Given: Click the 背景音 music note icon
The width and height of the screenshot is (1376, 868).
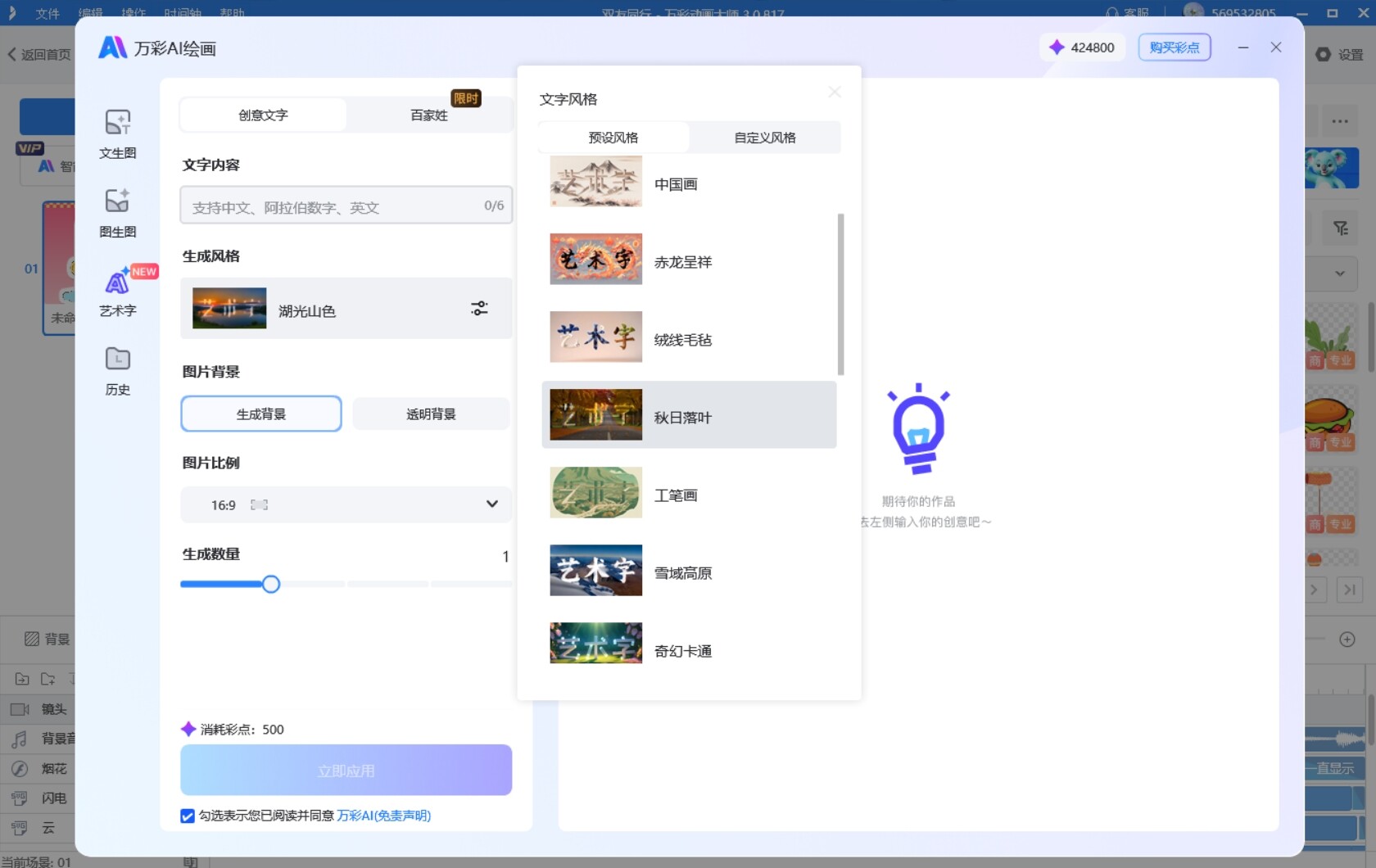Looking at the screenshot, I should click(x=20, y=739).
